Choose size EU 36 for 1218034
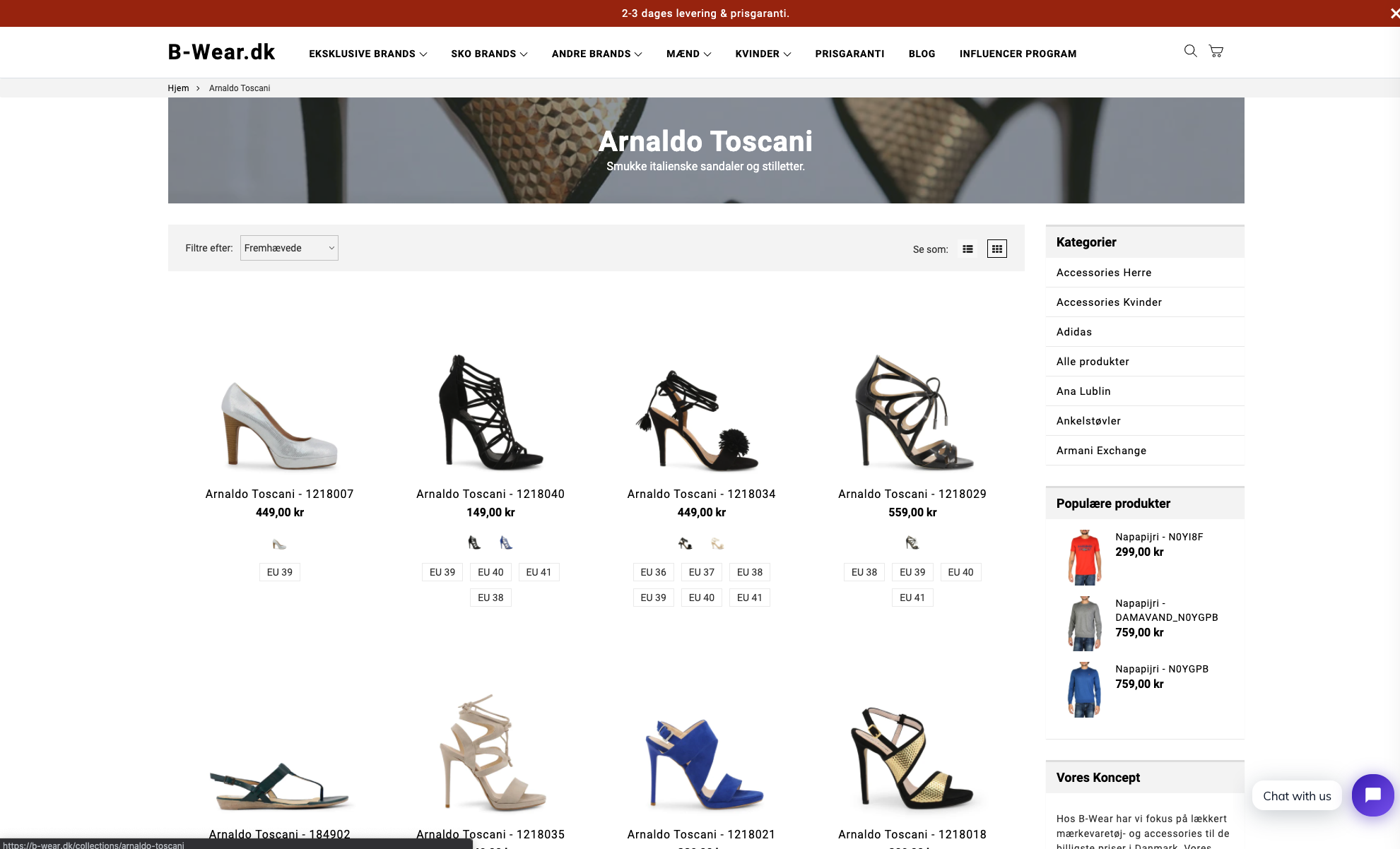The height and width of the screenshot is (849, 1400). (x=653, y=572)
